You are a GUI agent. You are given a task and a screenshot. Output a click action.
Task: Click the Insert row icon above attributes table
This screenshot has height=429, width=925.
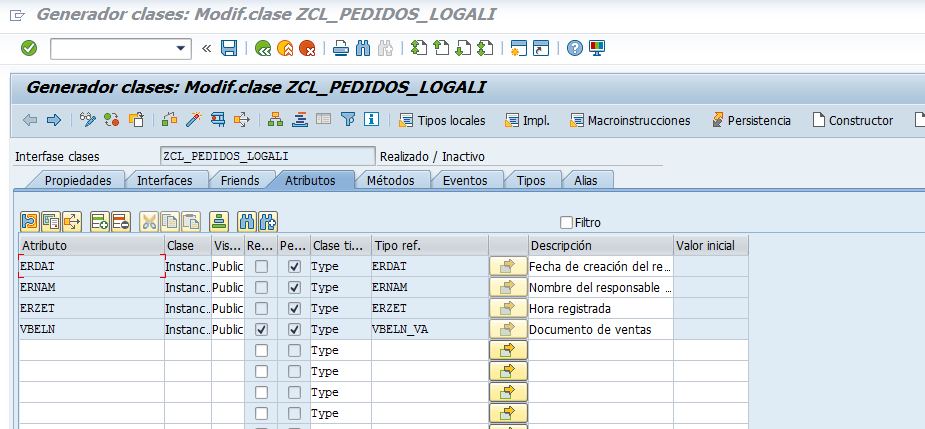tap(100, 222)
